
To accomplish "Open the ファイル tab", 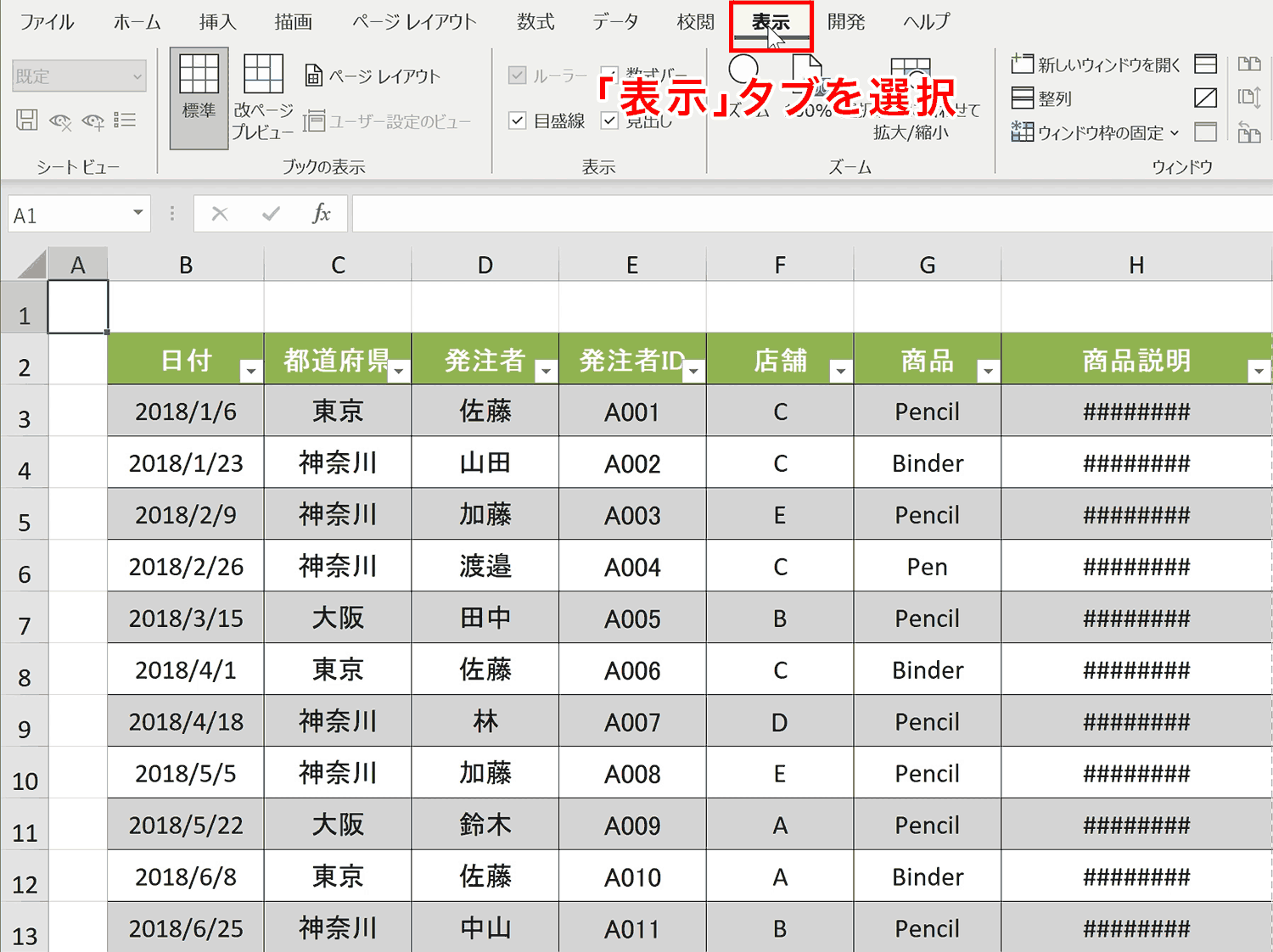I will click(x=47, y=22).
